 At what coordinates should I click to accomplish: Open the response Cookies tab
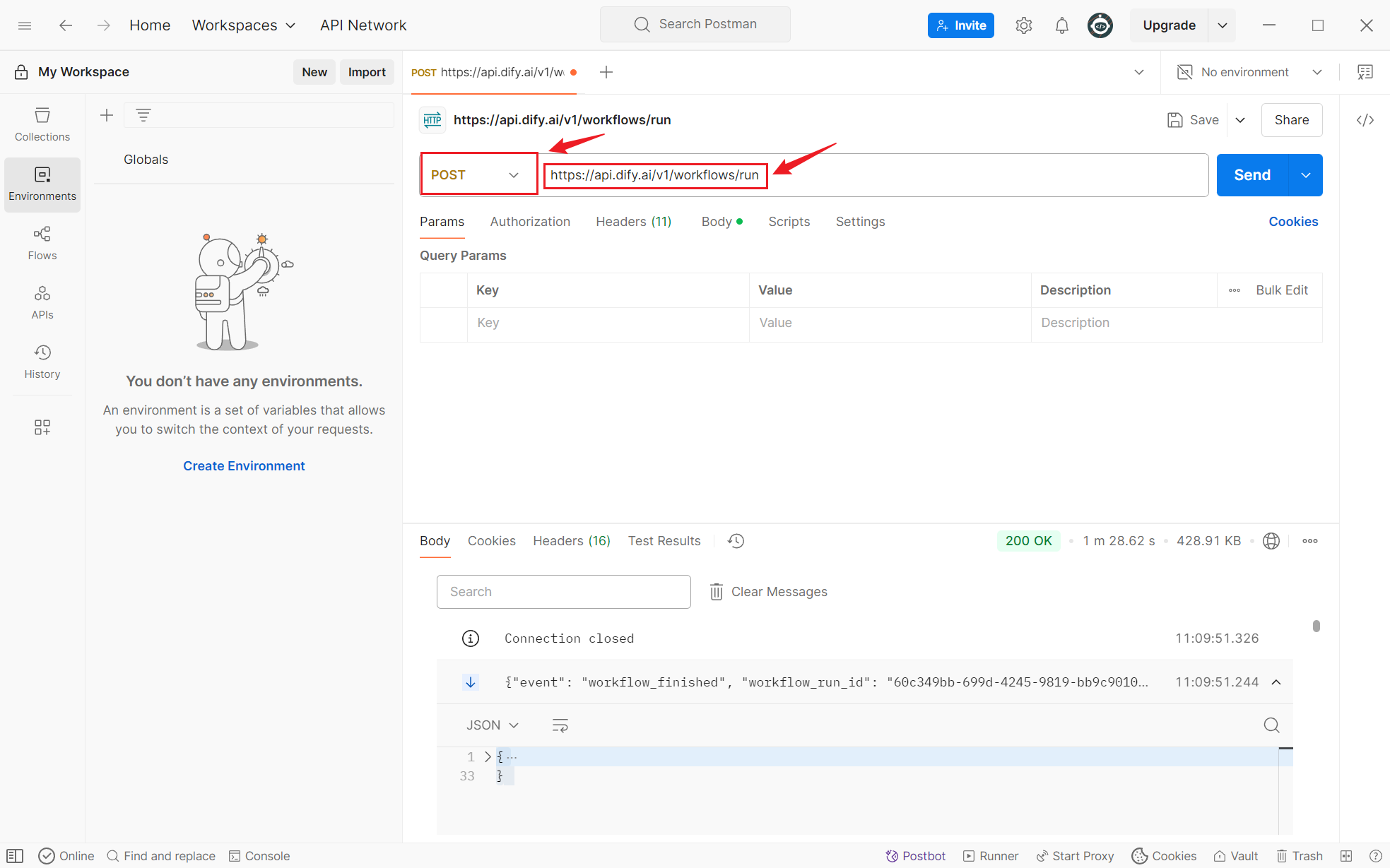pos(492,541)
